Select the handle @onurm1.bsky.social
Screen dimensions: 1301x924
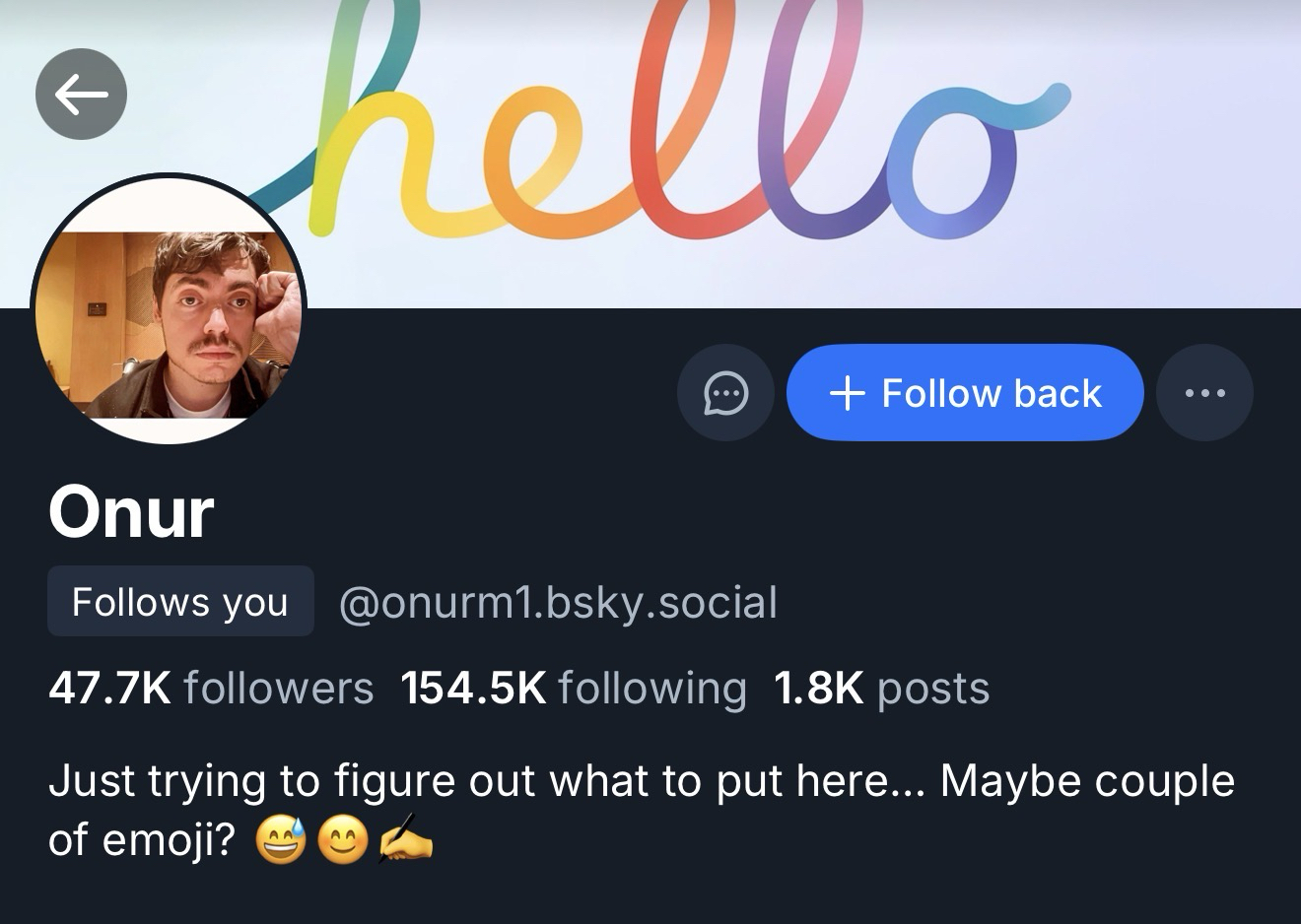click(x=558, y=603)
